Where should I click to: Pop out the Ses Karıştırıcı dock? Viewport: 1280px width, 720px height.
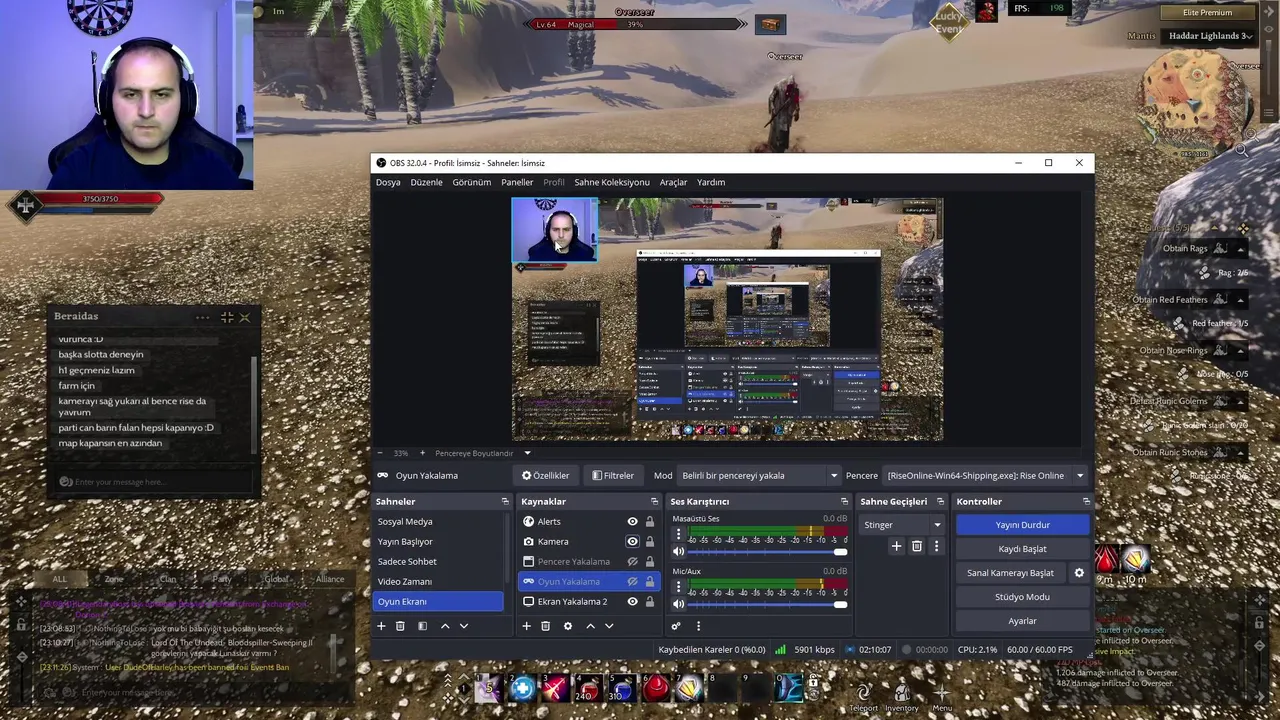coord(844,501)
